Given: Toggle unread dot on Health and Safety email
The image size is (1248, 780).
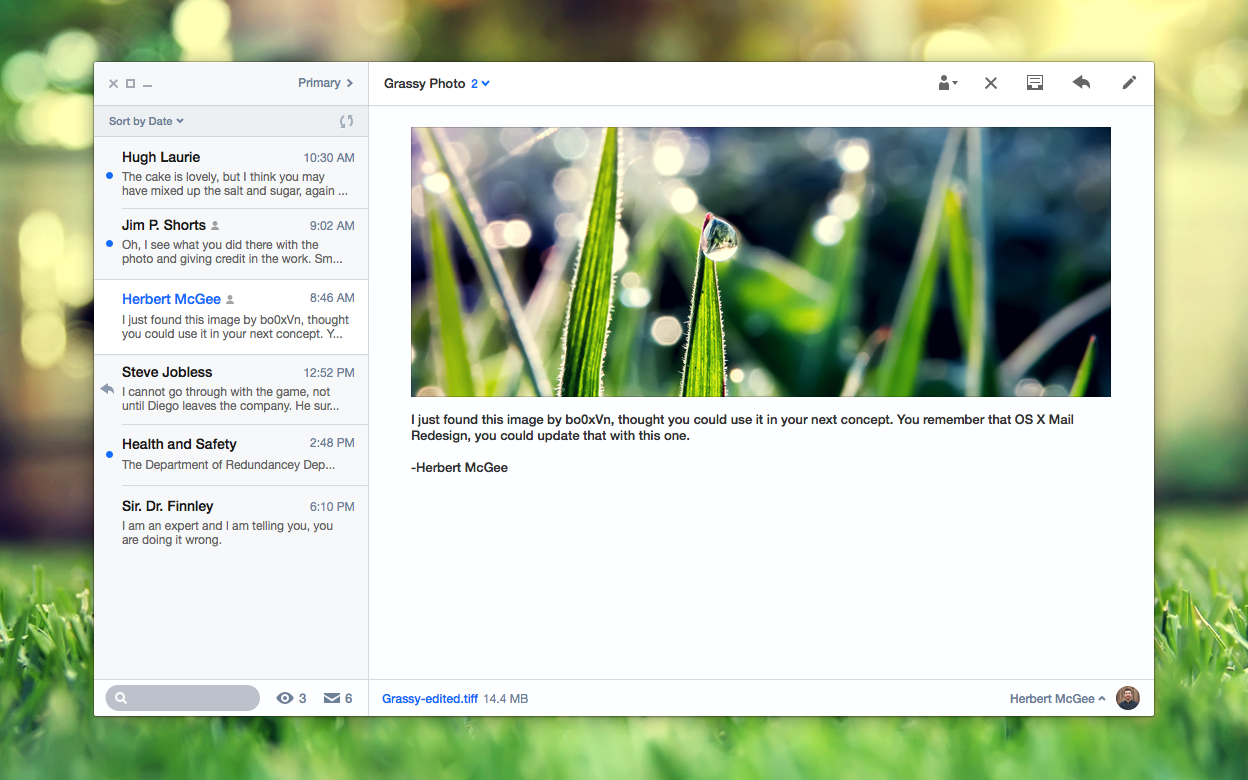Looking at the screenshot, I should [109, 455].
